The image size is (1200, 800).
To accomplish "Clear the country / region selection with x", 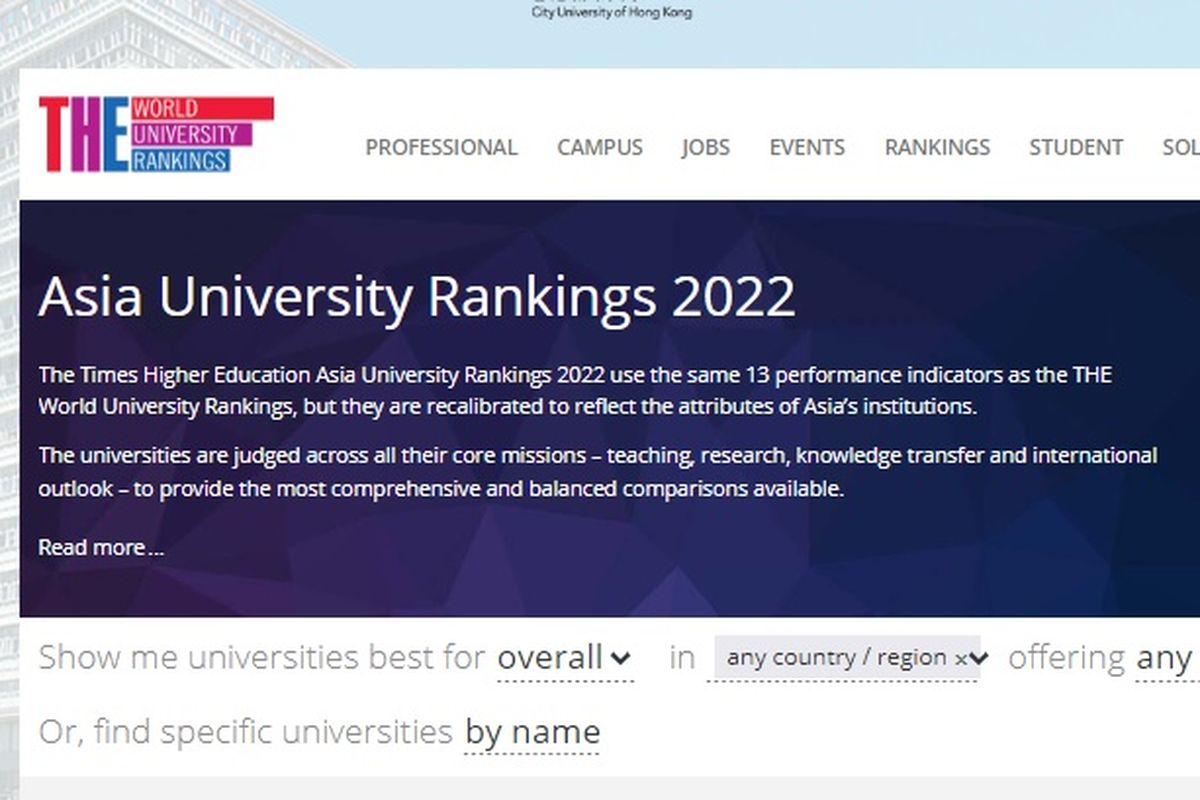I will click(x=960, y=659).
